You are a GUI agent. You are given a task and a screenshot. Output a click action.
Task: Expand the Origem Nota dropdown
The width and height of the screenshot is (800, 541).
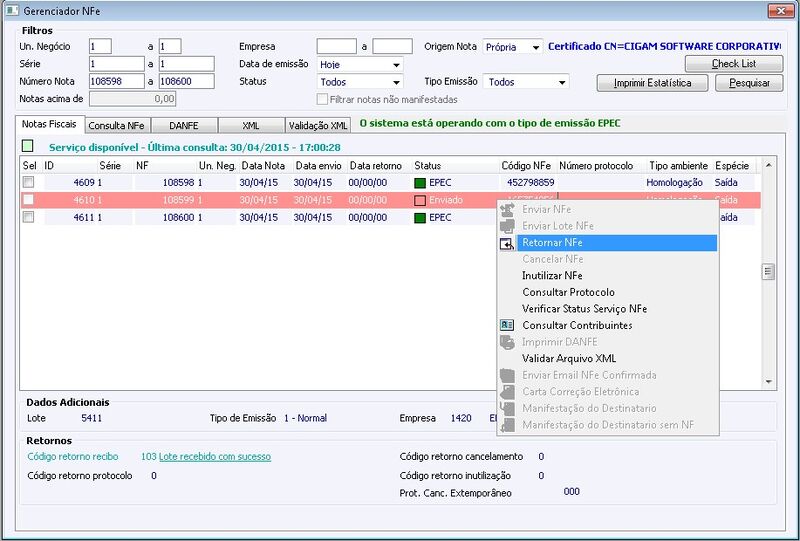(x=536, y=47)
